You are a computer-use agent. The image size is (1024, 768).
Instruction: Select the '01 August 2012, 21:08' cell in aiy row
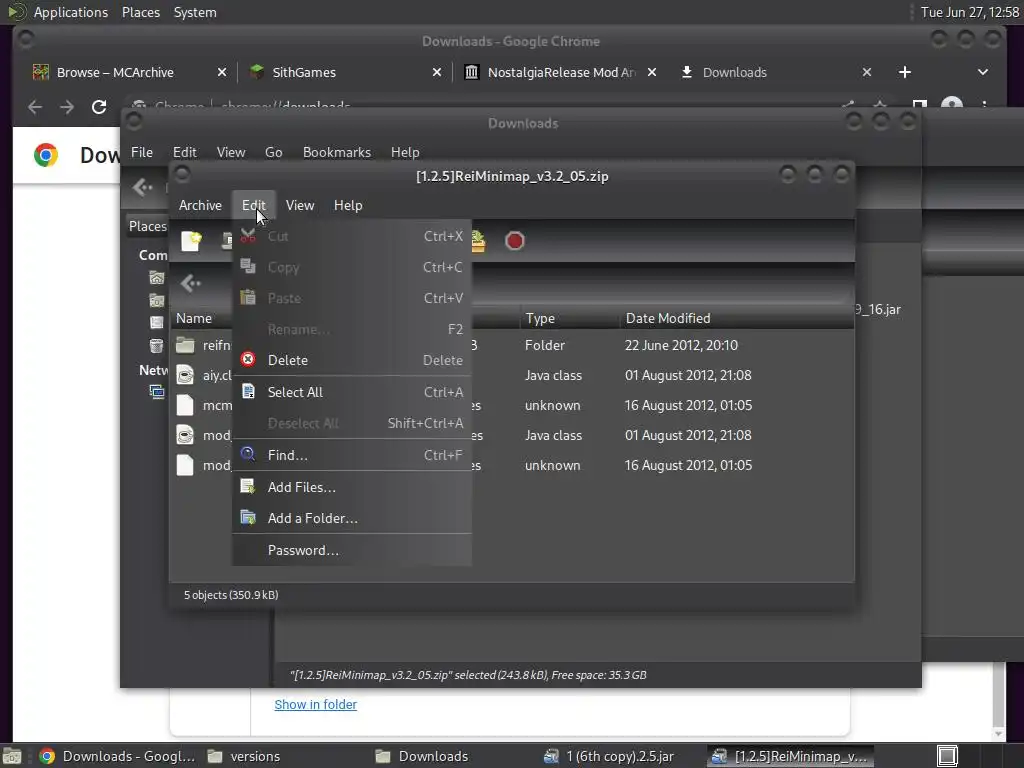tap(688, 376)
